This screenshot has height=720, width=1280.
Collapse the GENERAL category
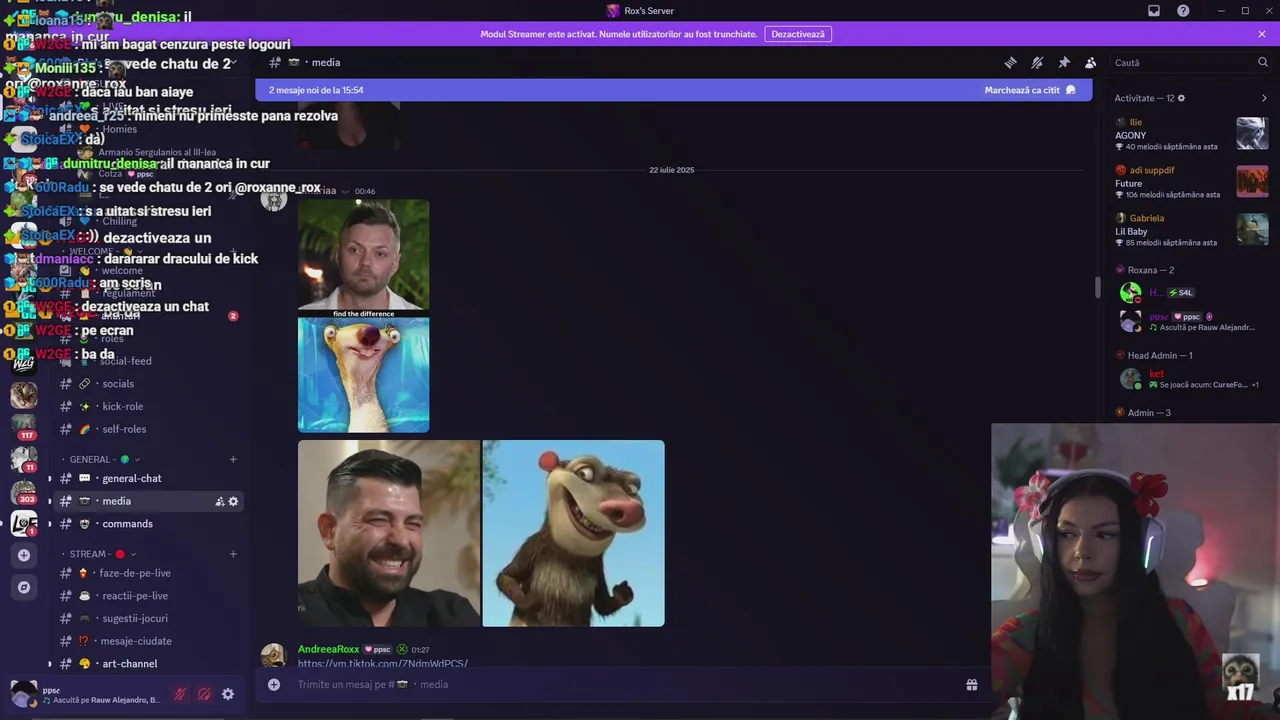(x=104, y=459)
